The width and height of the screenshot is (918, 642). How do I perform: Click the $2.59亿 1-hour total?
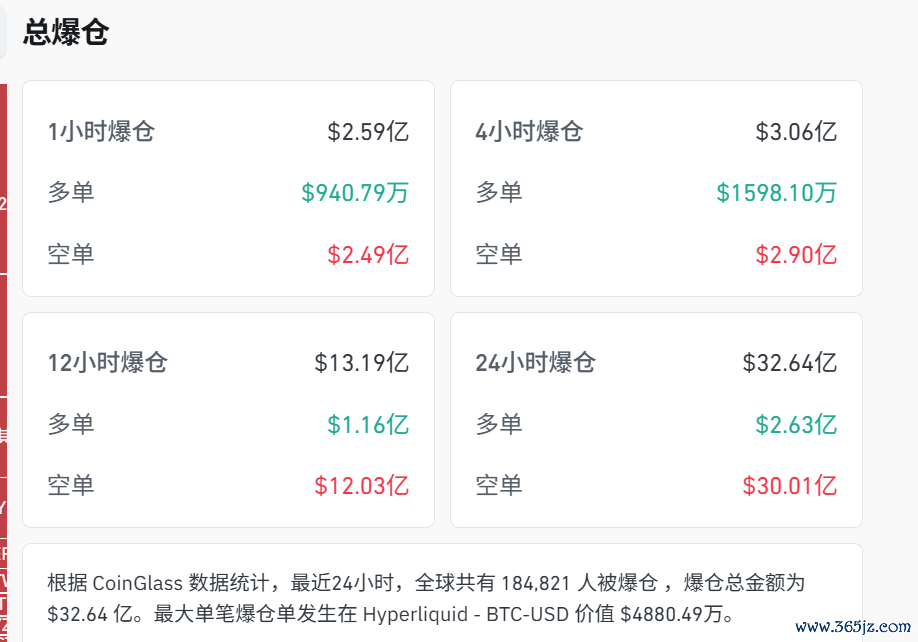pyautogui.click(x=368, y=131)
